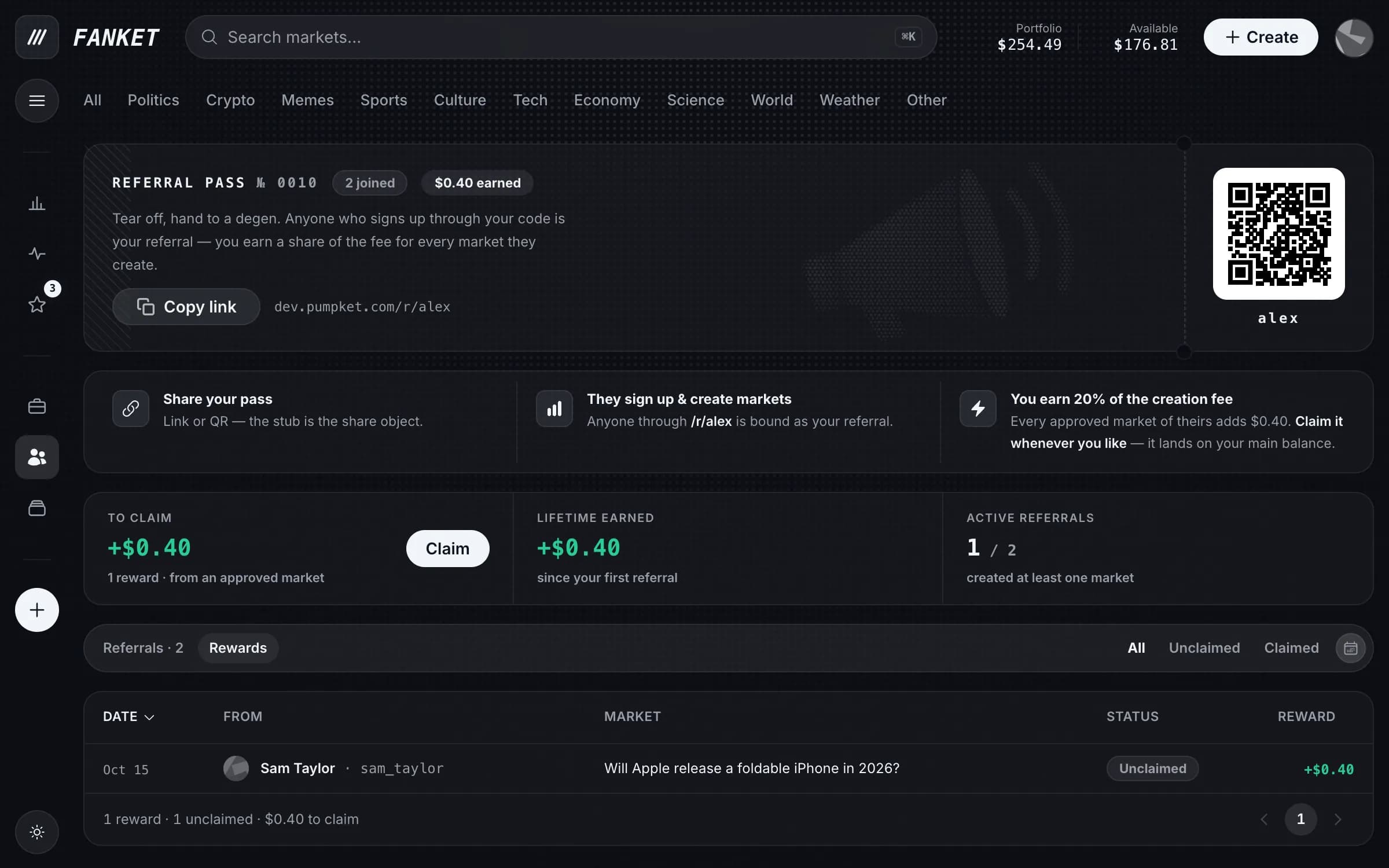Click the Available $176.81 balance

point(1145,37)
